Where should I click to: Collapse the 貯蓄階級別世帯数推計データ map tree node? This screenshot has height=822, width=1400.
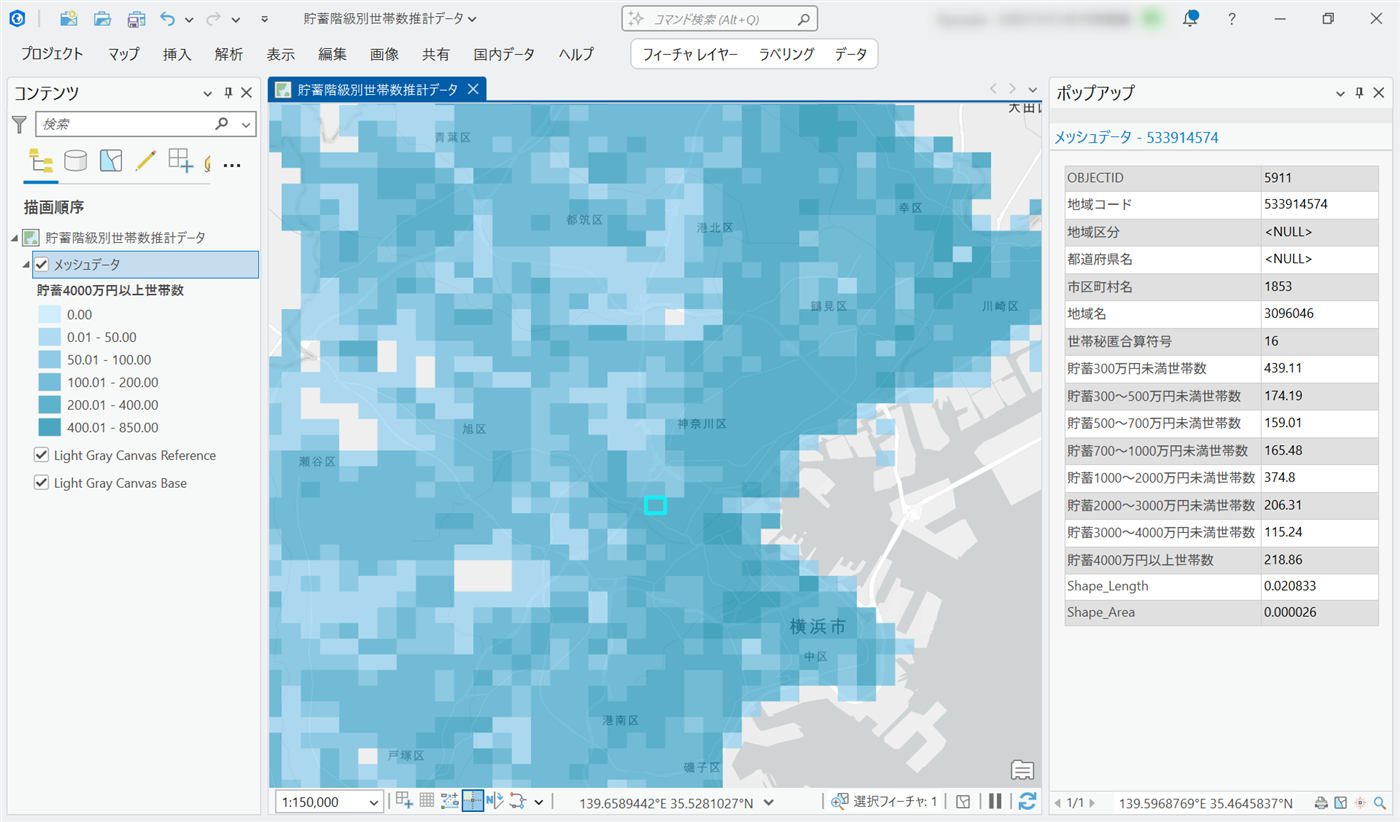(x=14, y=238)
